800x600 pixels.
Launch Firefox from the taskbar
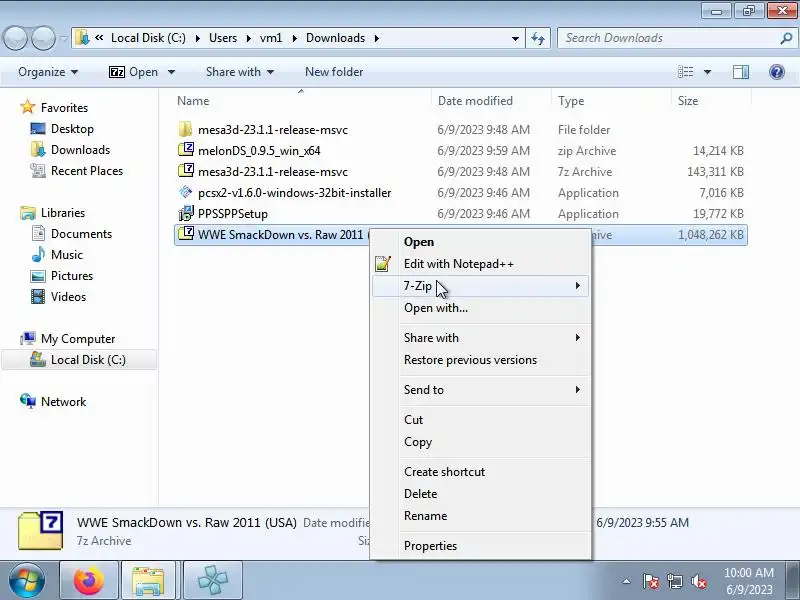89,581
